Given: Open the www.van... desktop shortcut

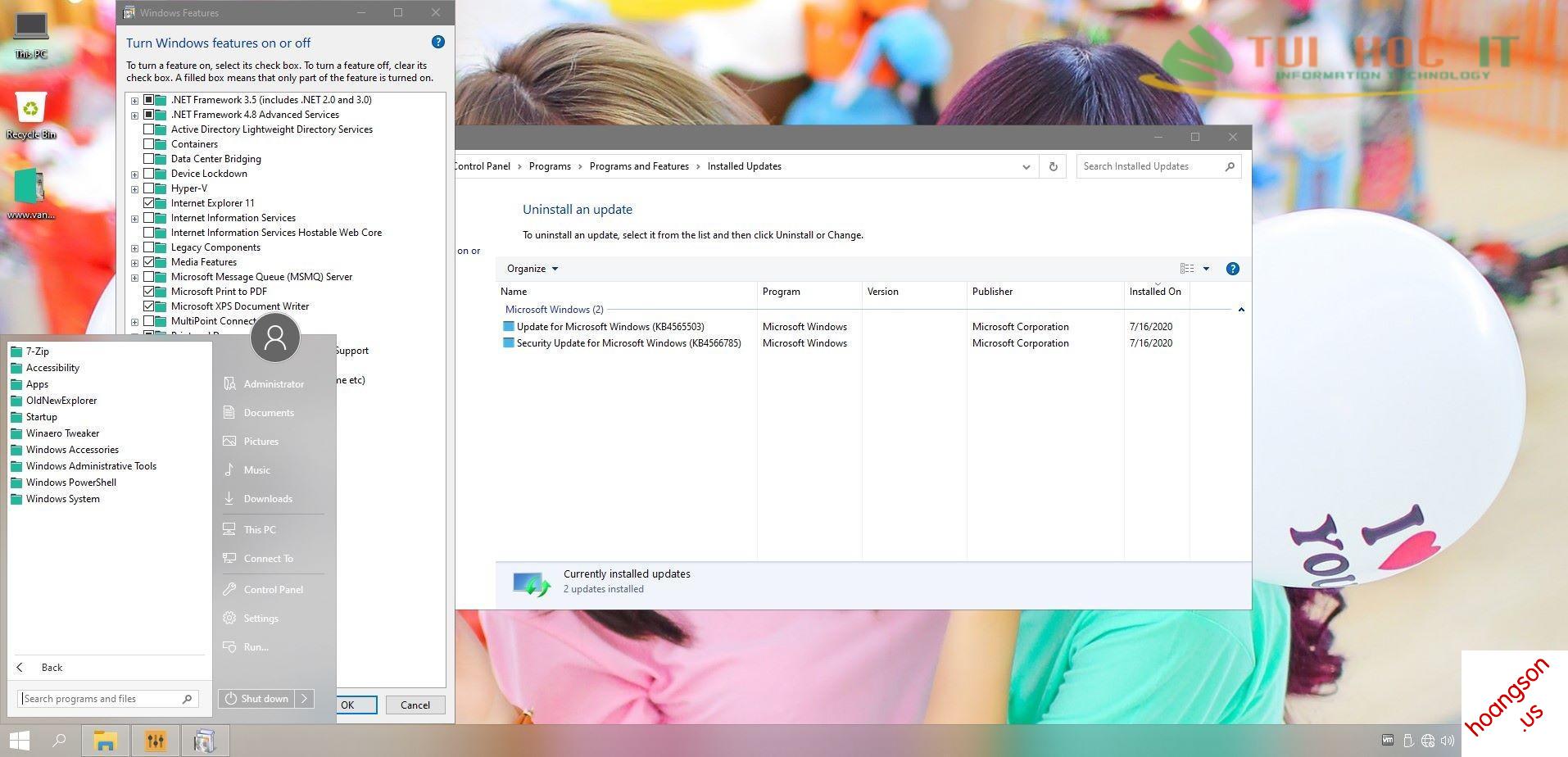Looking at the screenshot, I should pyautogui.click(x=31, y=194).
